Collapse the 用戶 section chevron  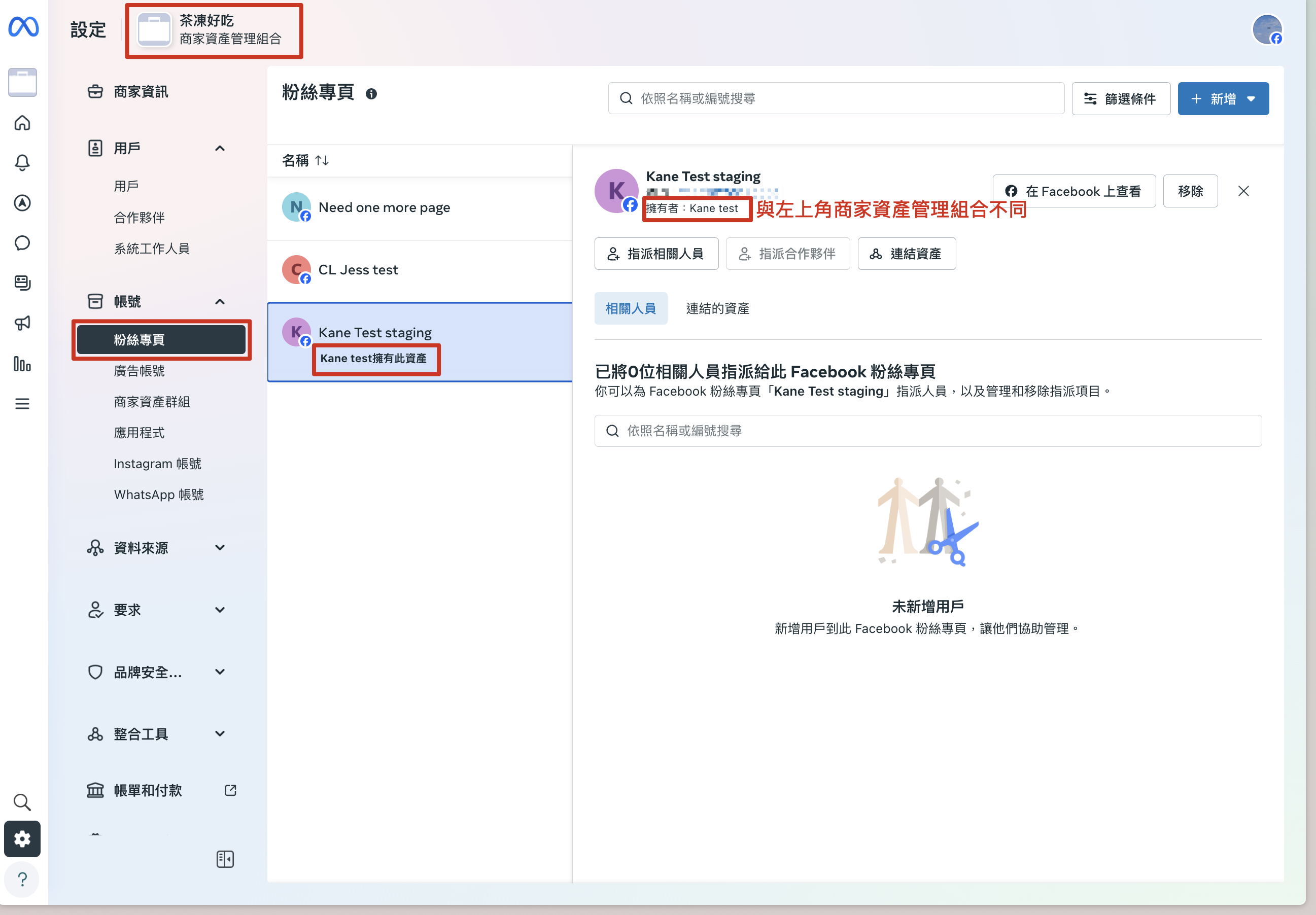(x=220, y=149)
